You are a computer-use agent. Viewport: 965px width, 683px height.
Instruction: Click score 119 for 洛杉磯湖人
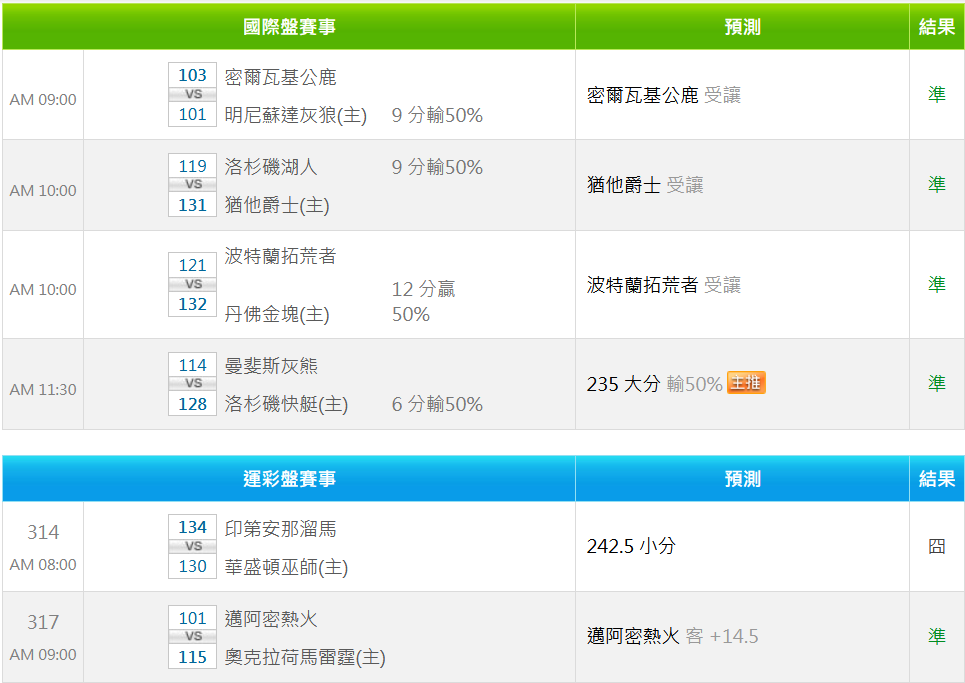point(193,166)
